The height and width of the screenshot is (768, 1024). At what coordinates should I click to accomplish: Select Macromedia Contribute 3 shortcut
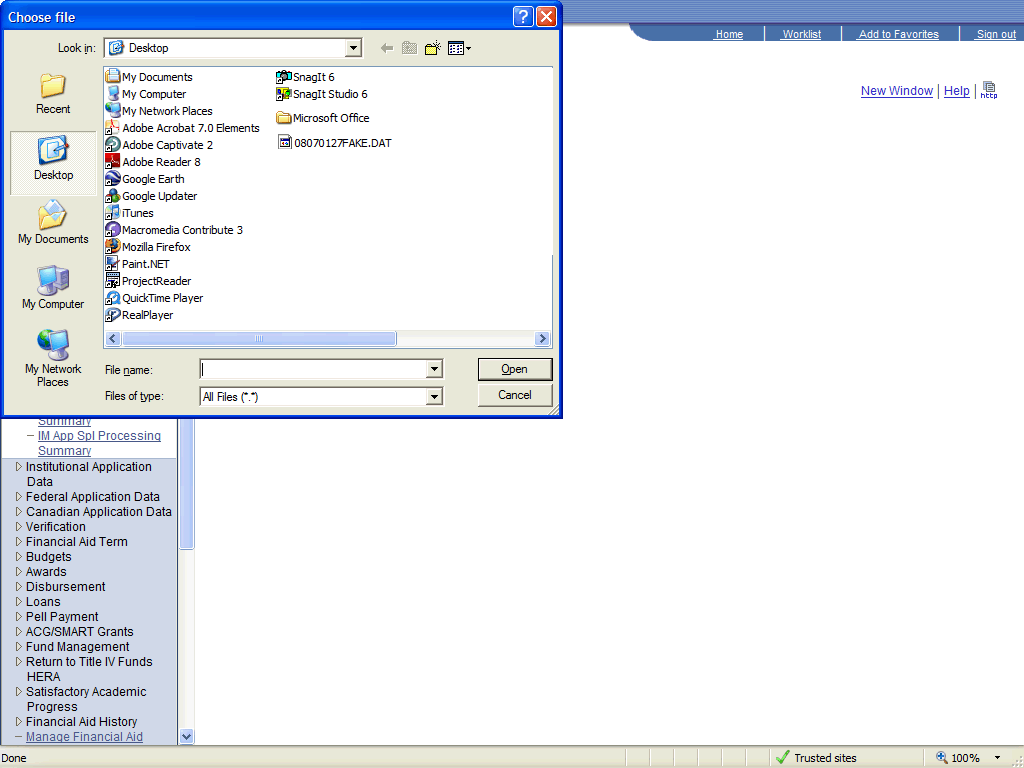coord(174,229)
